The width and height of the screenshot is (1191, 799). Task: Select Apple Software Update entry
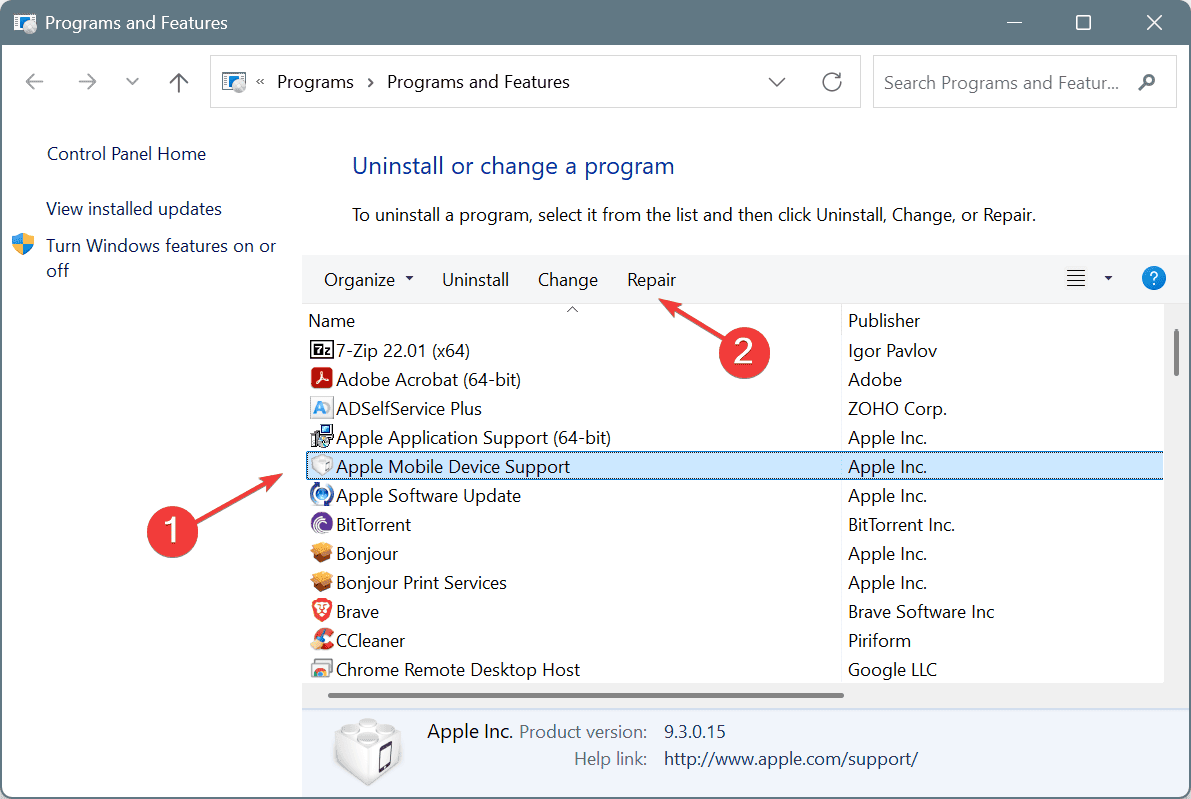pos(428,495)
